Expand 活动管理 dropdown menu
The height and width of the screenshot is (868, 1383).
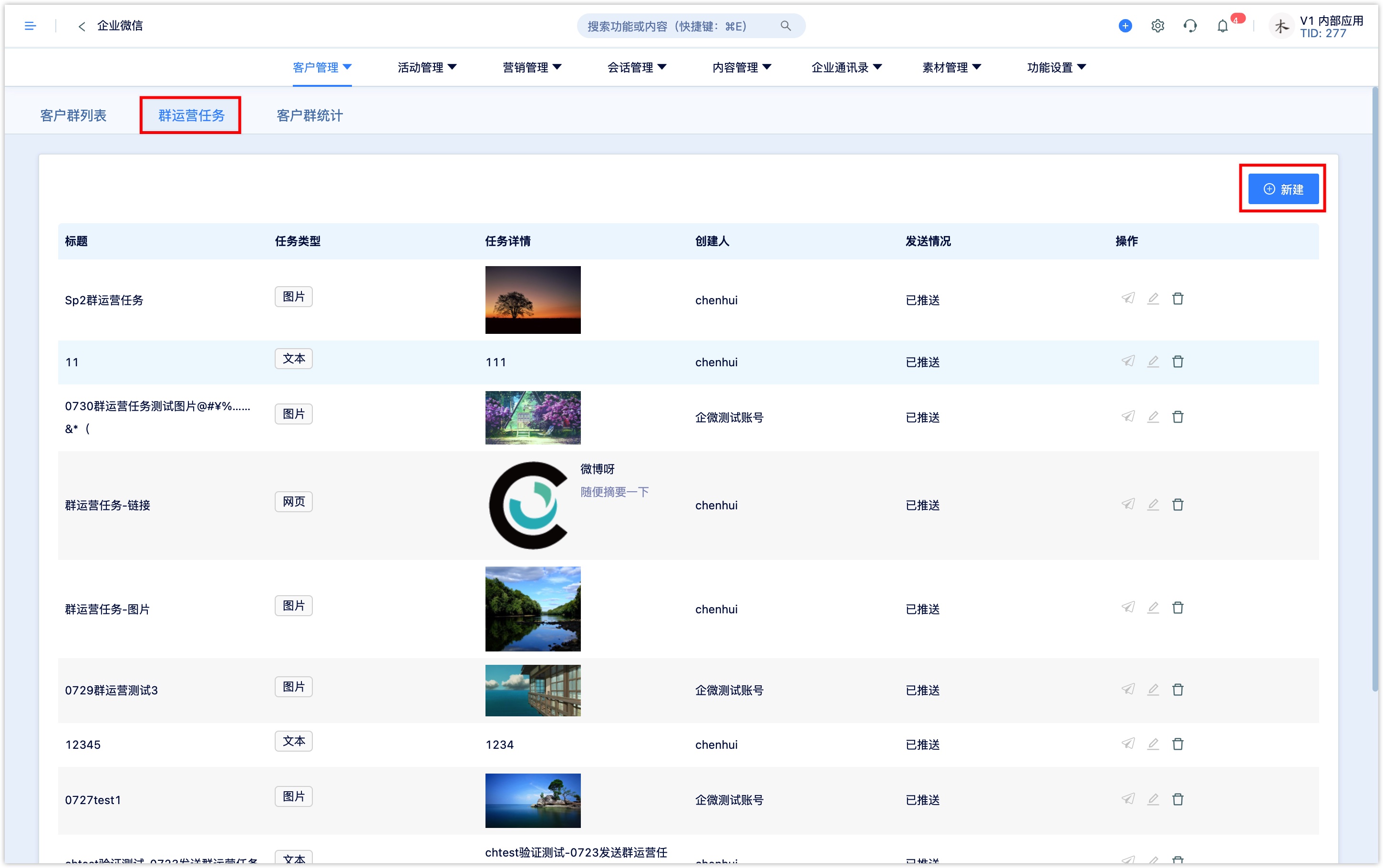425,67
